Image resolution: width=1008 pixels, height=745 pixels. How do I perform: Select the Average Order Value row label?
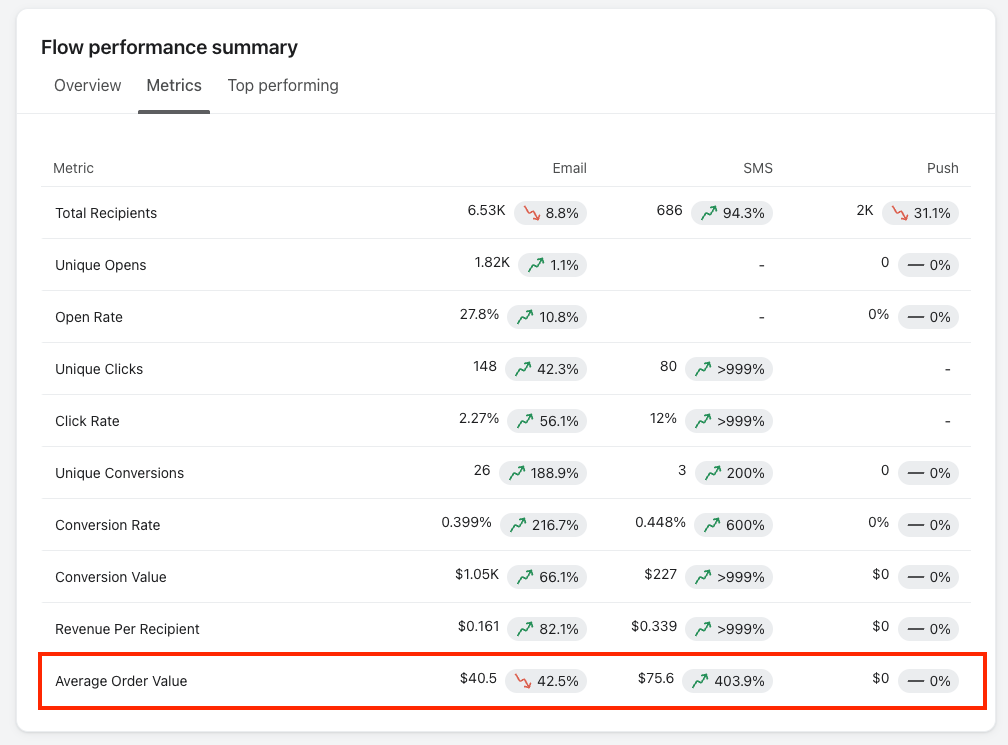pos(122,680)
